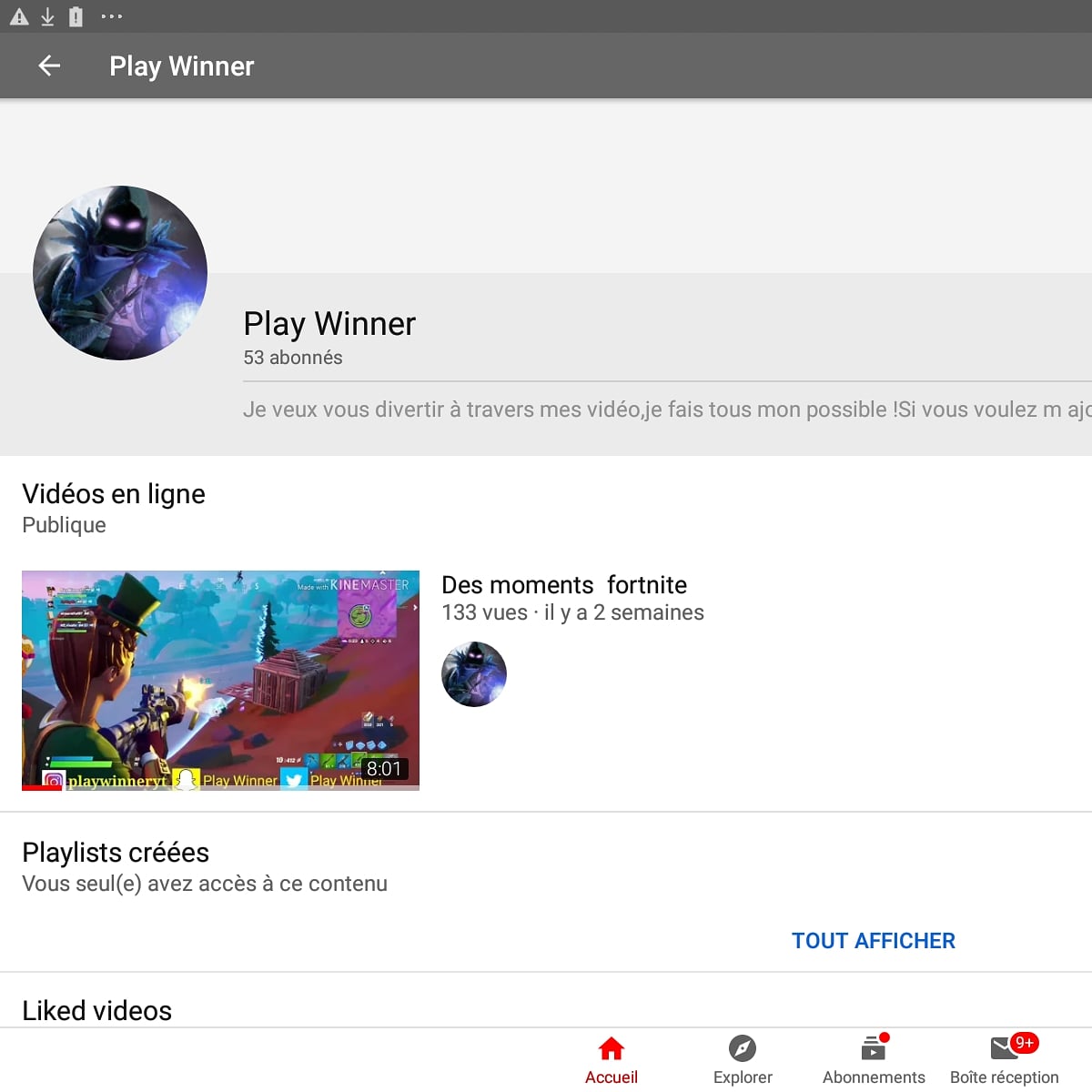Tap the warning icon in the status bar
Screen dimensions: 1092x1092
(18, 15)
